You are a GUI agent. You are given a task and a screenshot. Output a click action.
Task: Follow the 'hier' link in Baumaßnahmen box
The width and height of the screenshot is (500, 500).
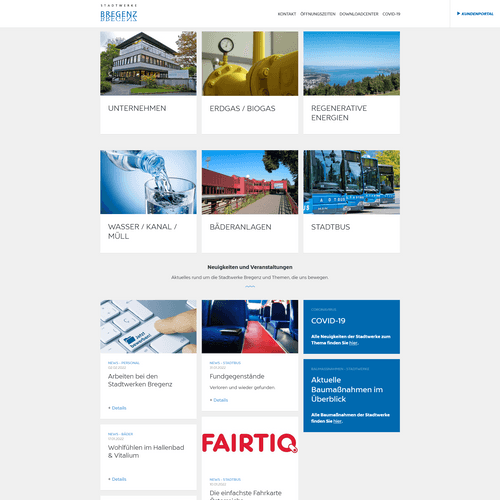tap(338, 421)
